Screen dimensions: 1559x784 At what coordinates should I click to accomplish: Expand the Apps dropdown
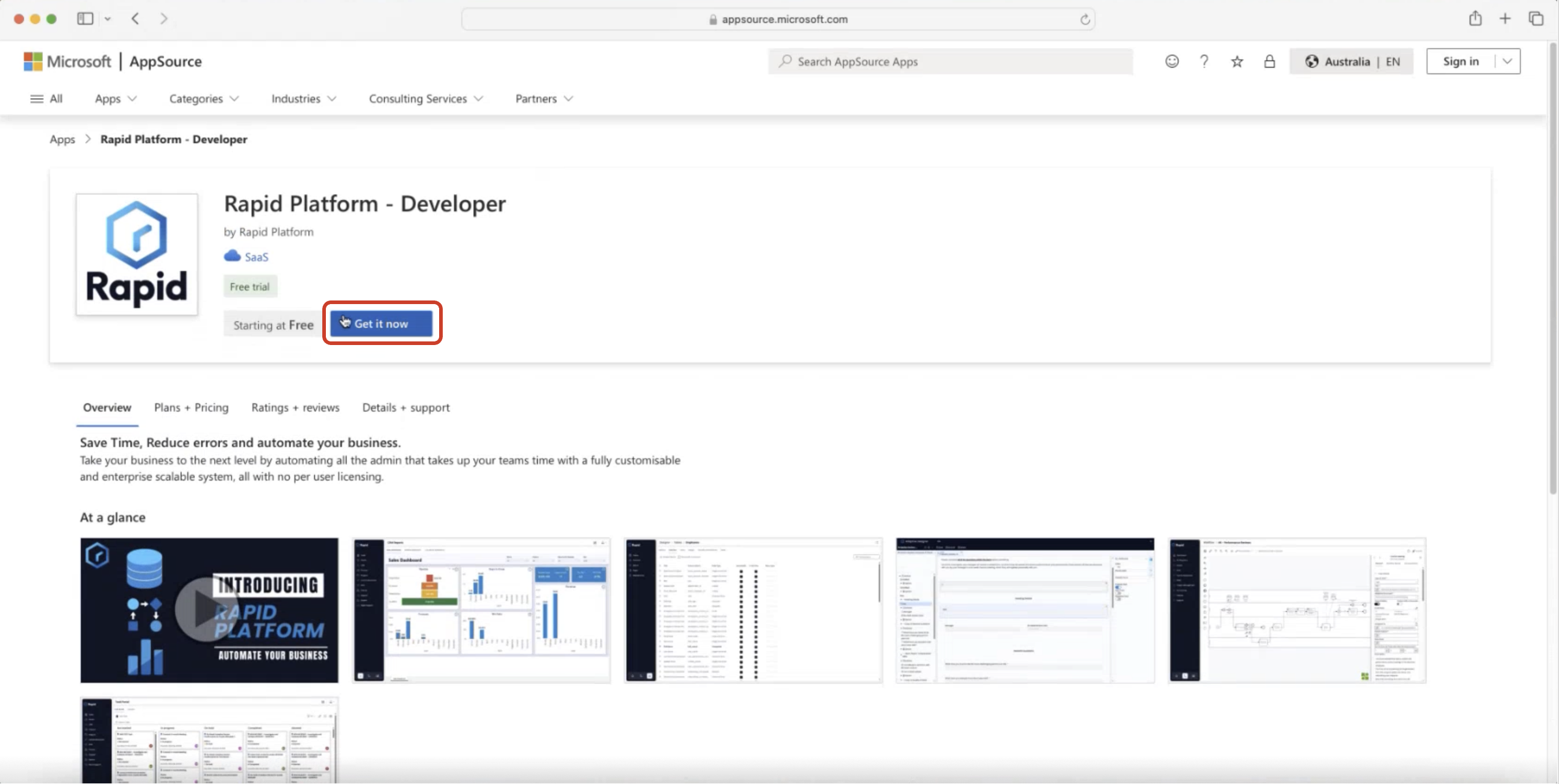[116, 99]
